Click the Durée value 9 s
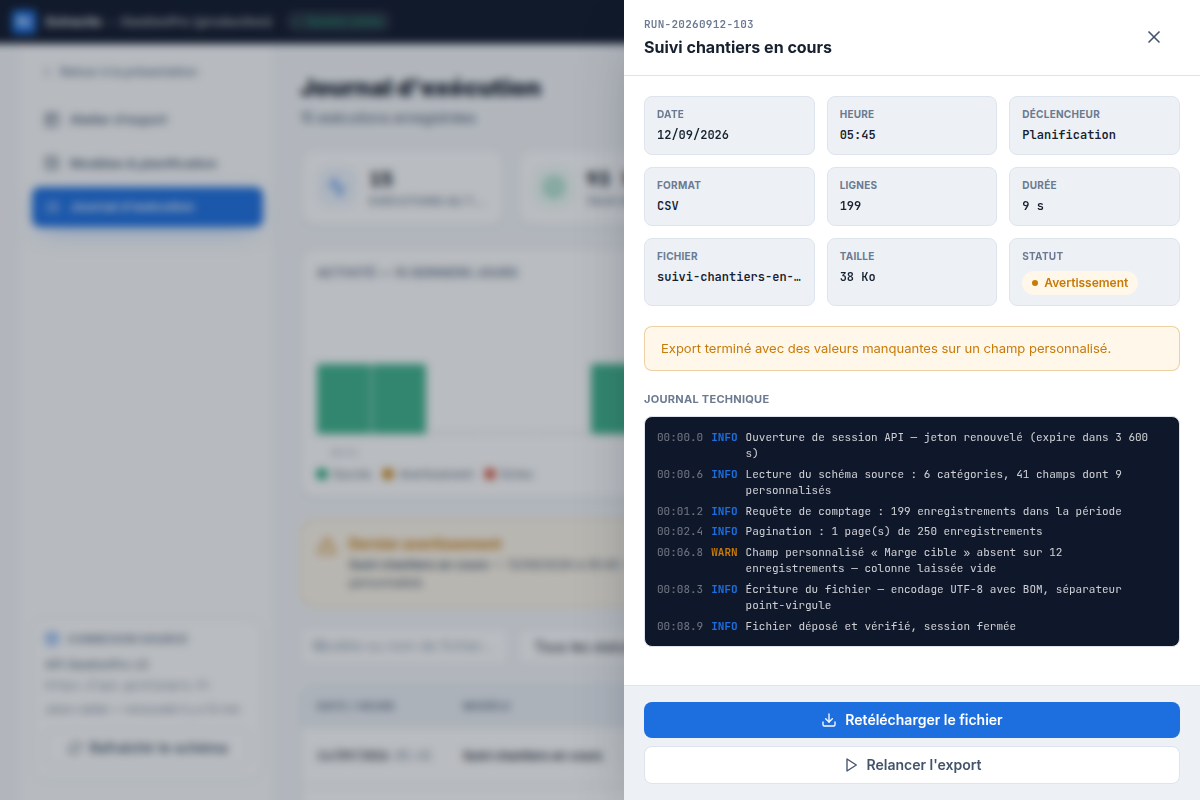 pos(1033,206)
